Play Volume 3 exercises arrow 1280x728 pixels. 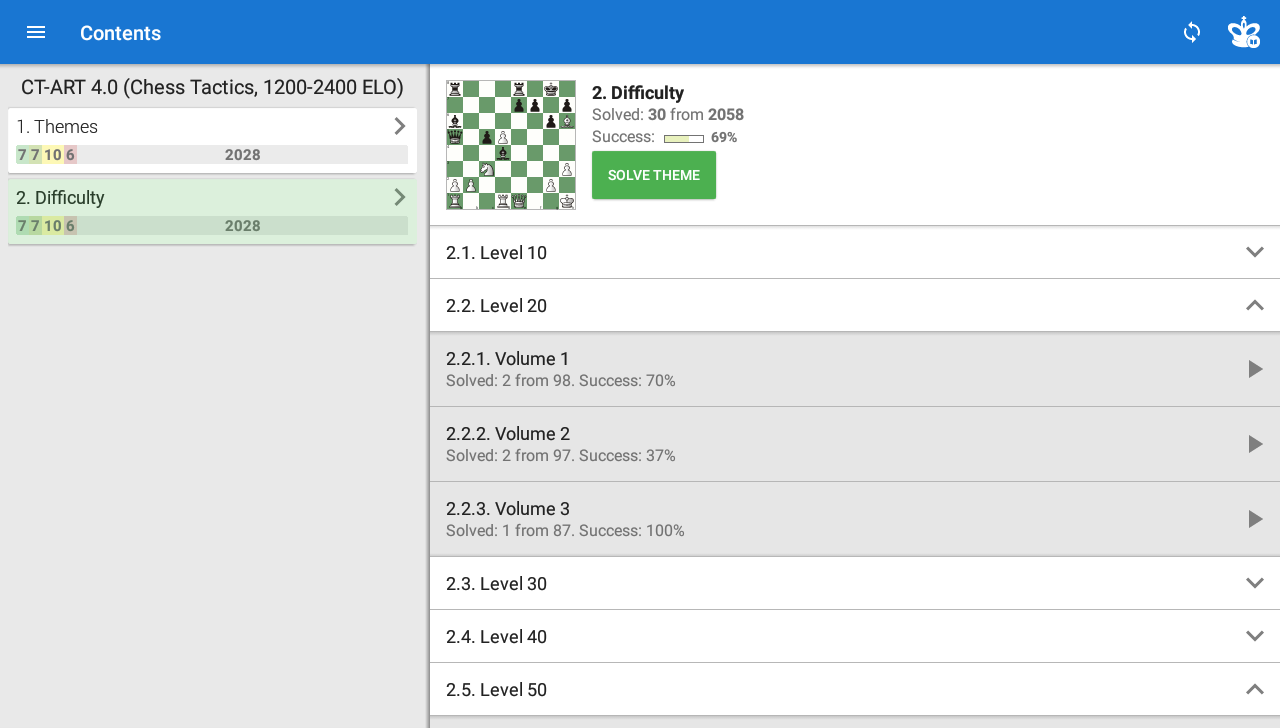(x=1255, y=519)
